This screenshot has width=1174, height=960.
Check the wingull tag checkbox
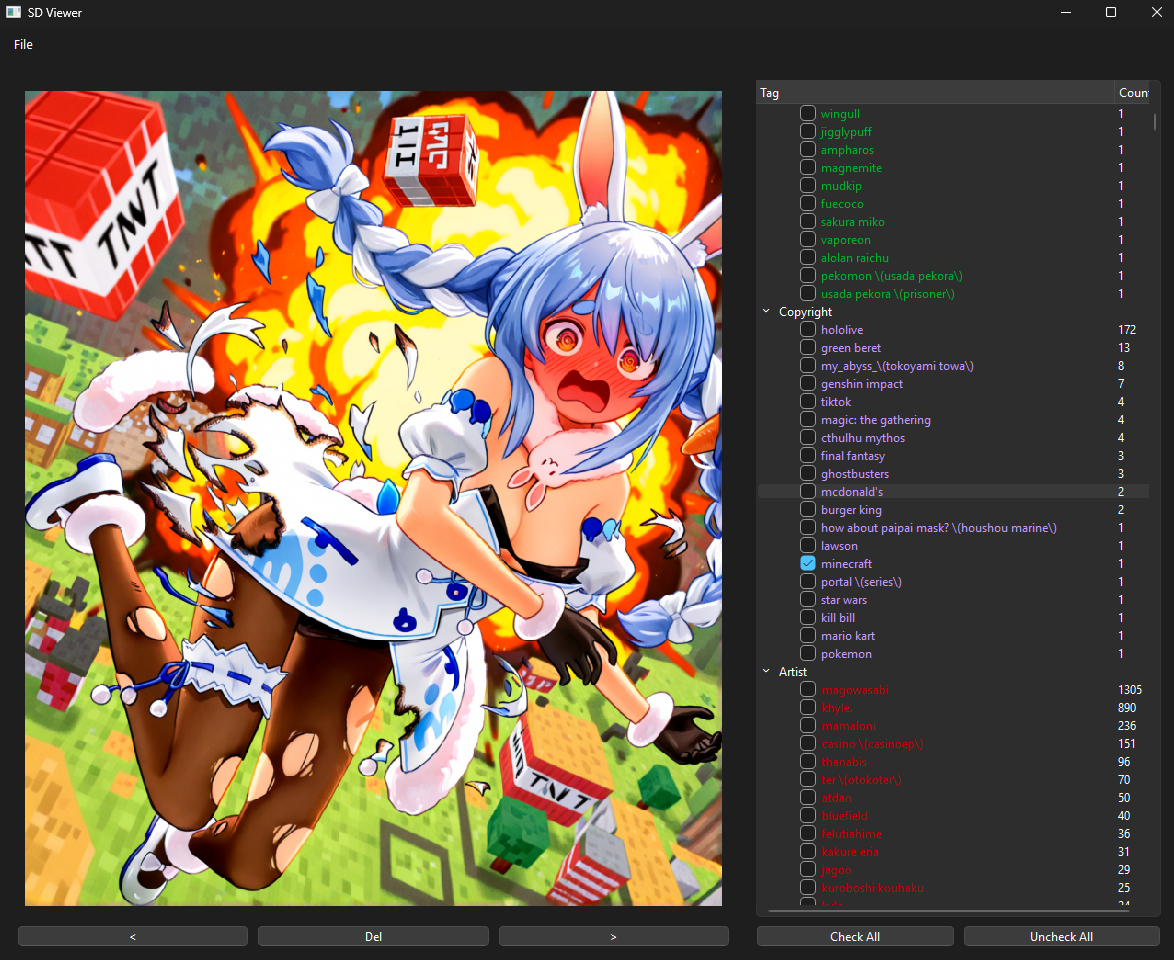click(x=808, y=114)
